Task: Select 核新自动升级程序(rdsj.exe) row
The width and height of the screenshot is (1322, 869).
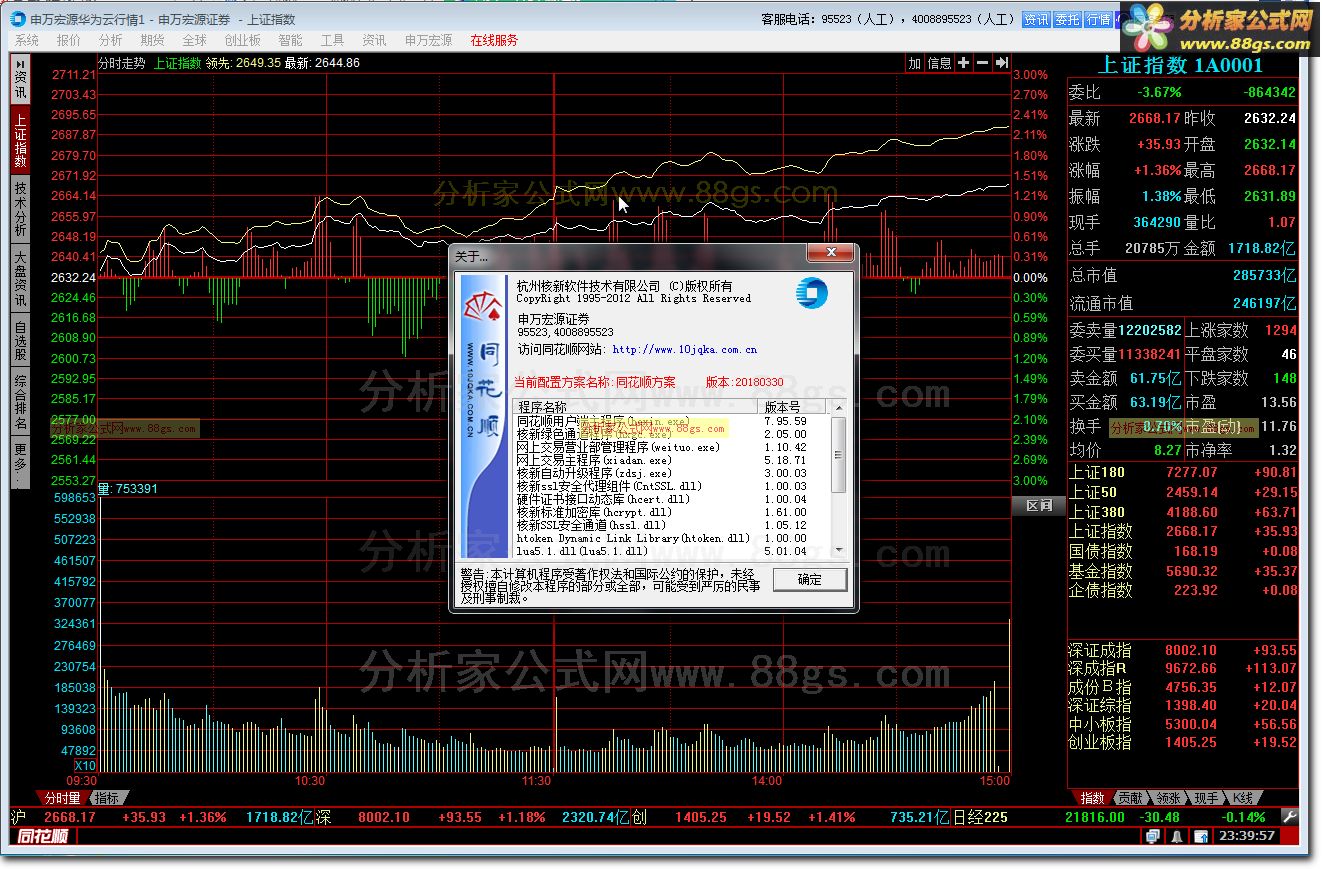Action: pyautogui.click(x=670, y=473)
